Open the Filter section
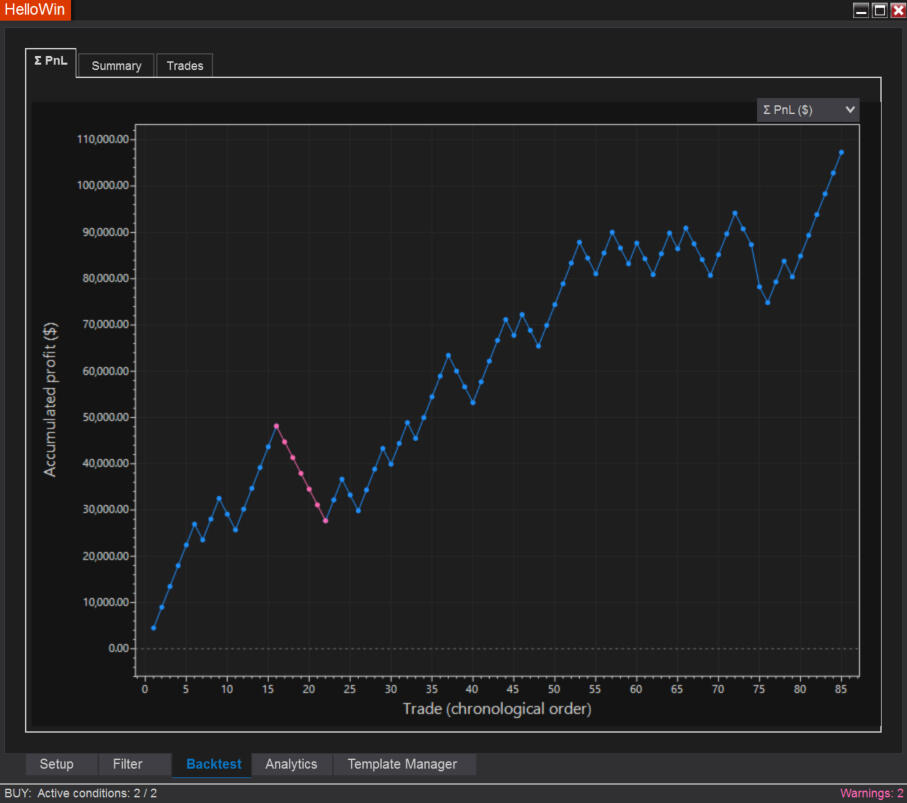This screenshot has width=907, height=803. tap(127, 764)
